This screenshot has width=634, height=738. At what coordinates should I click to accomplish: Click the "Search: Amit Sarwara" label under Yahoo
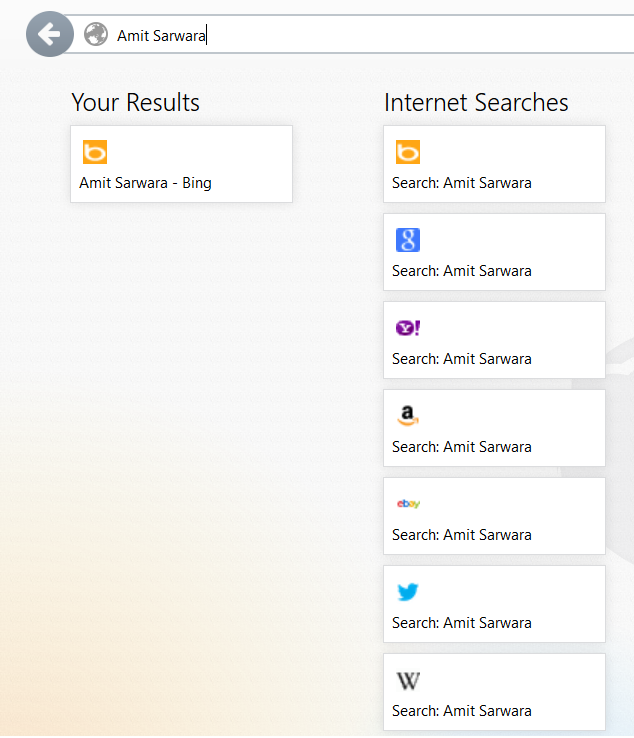(462, 359)
